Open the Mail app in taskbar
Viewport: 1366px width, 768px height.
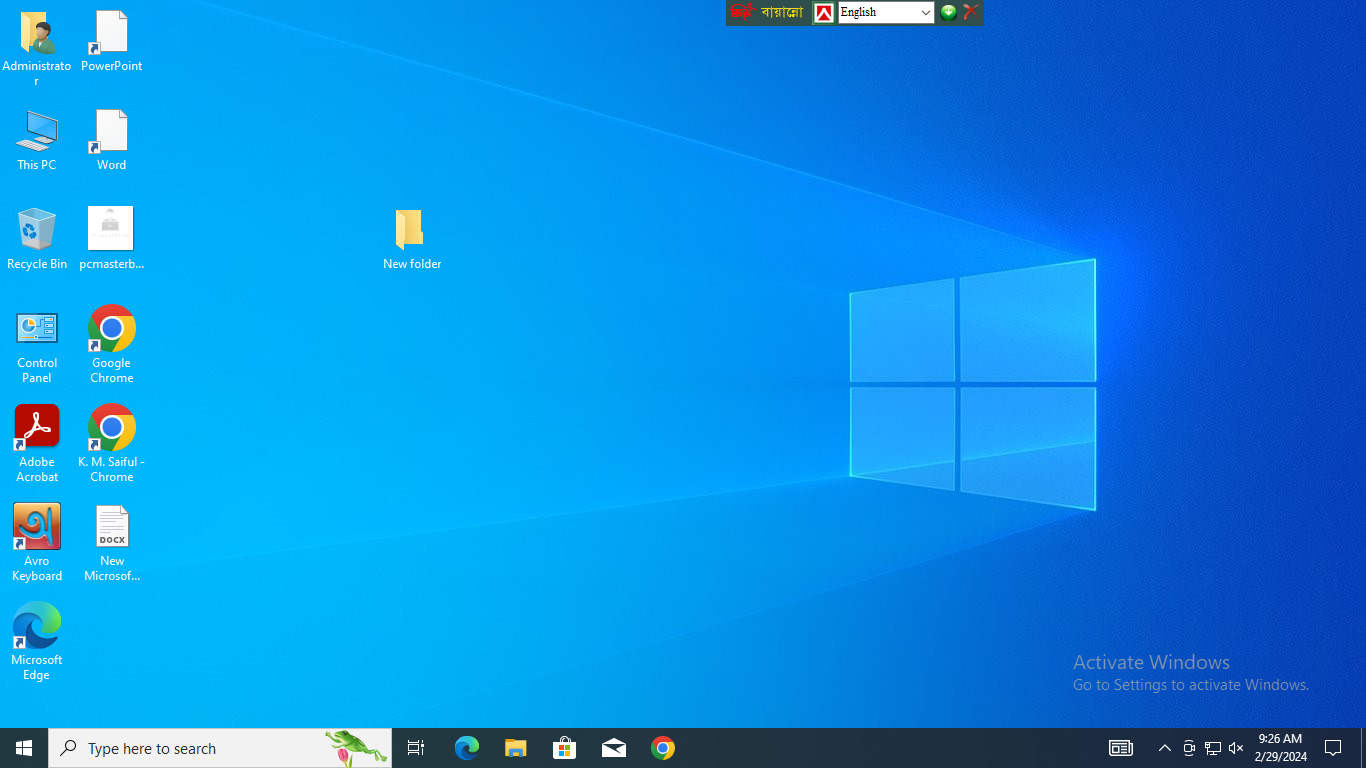(x=614, y=748)
